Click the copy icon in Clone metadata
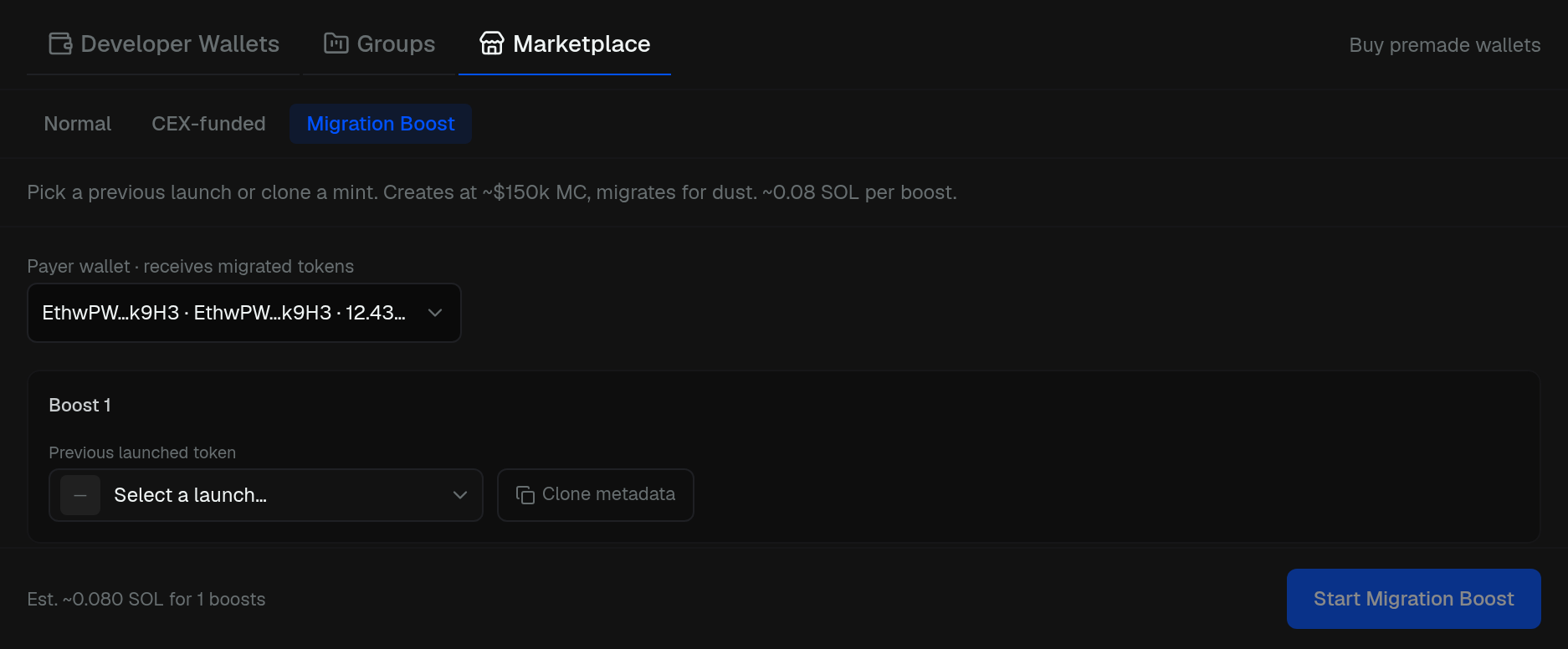This screenshot has height=649, width=1568. pos(525,495)
